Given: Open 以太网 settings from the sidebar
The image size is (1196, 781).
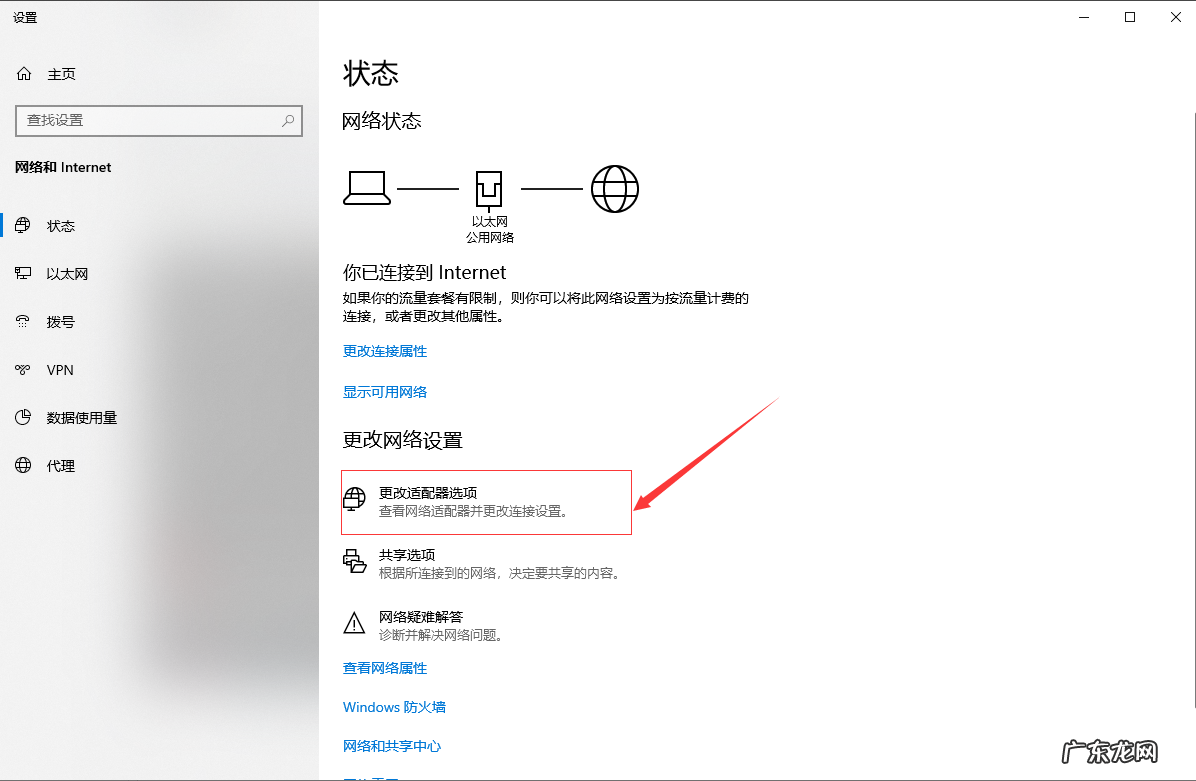Looking at the screenshot, I should point(23,273).
